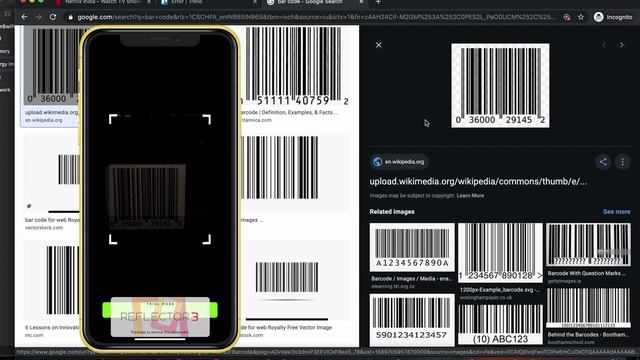Open the Behind the Barcodes Bootham image
The image size is (640, 360).
click(588, 308)
